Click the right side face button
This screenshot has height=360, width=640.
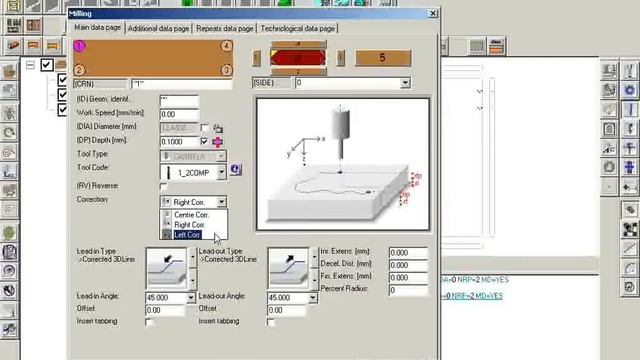pos(340,58)
